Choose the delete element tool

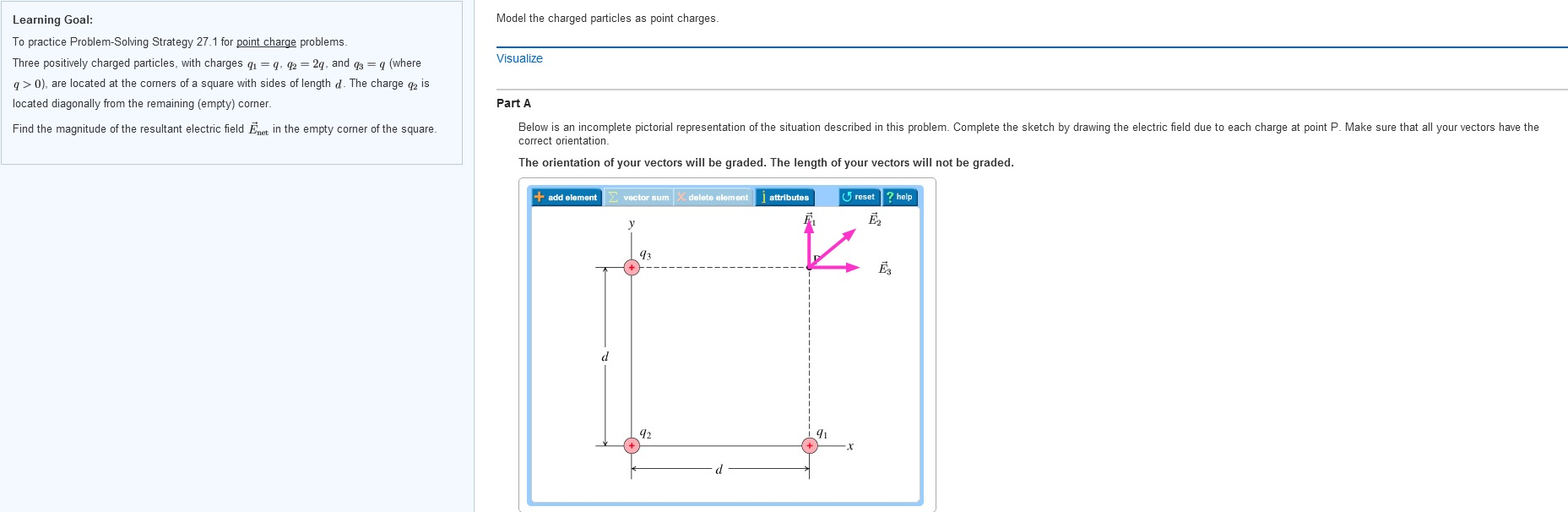tap(712, 196)
